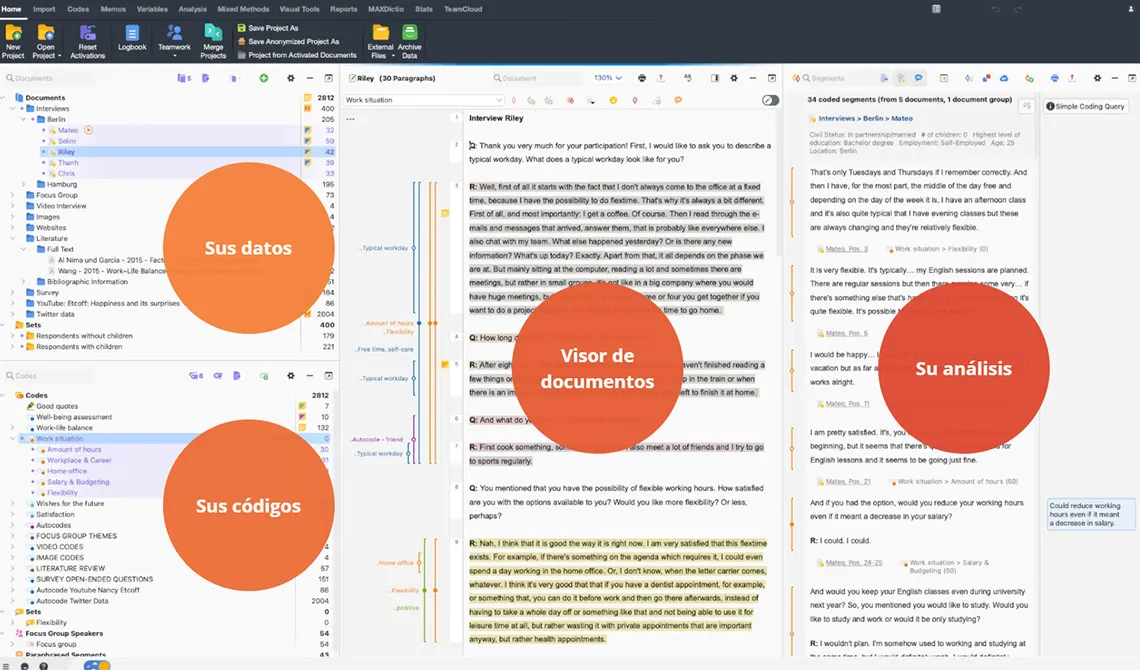Click the orange comment bubble icon
Image resolution: width=1140 pixels, height=670 pixels.
tap(678, 100)
